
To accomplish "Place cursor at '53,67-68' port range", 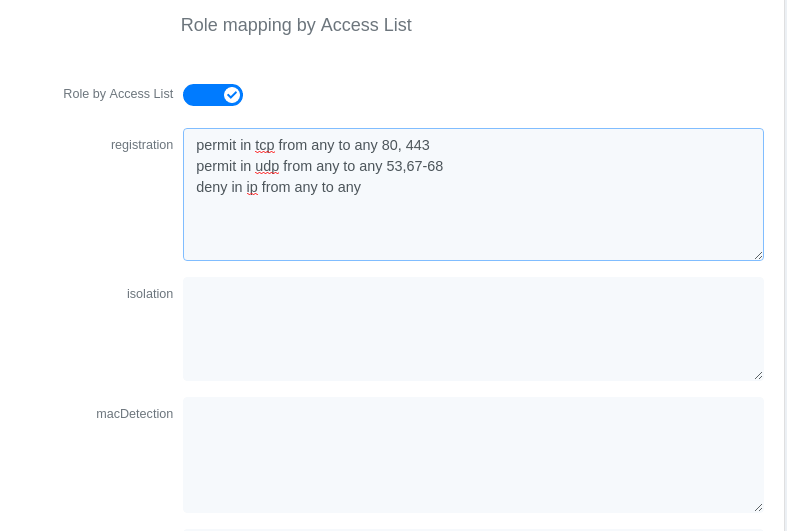I will (x=414, y=166).
